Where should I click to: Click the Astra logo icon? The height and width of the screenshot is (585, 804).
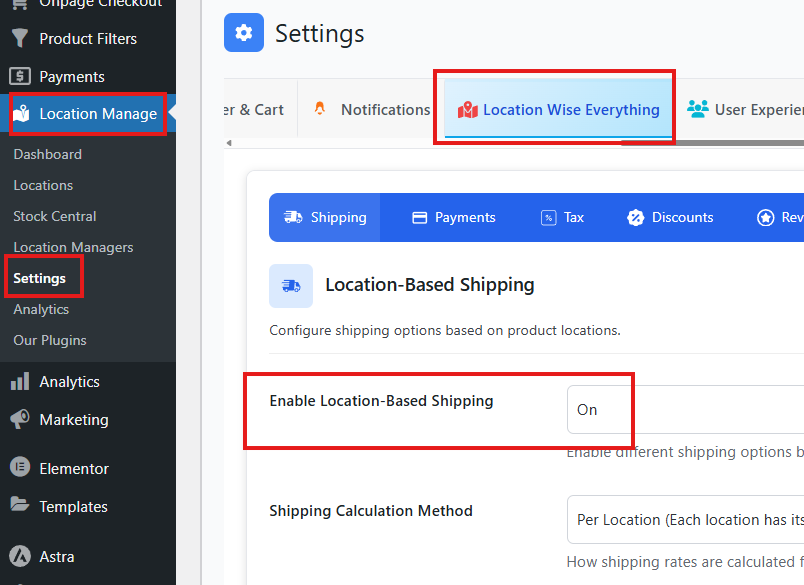19,557
